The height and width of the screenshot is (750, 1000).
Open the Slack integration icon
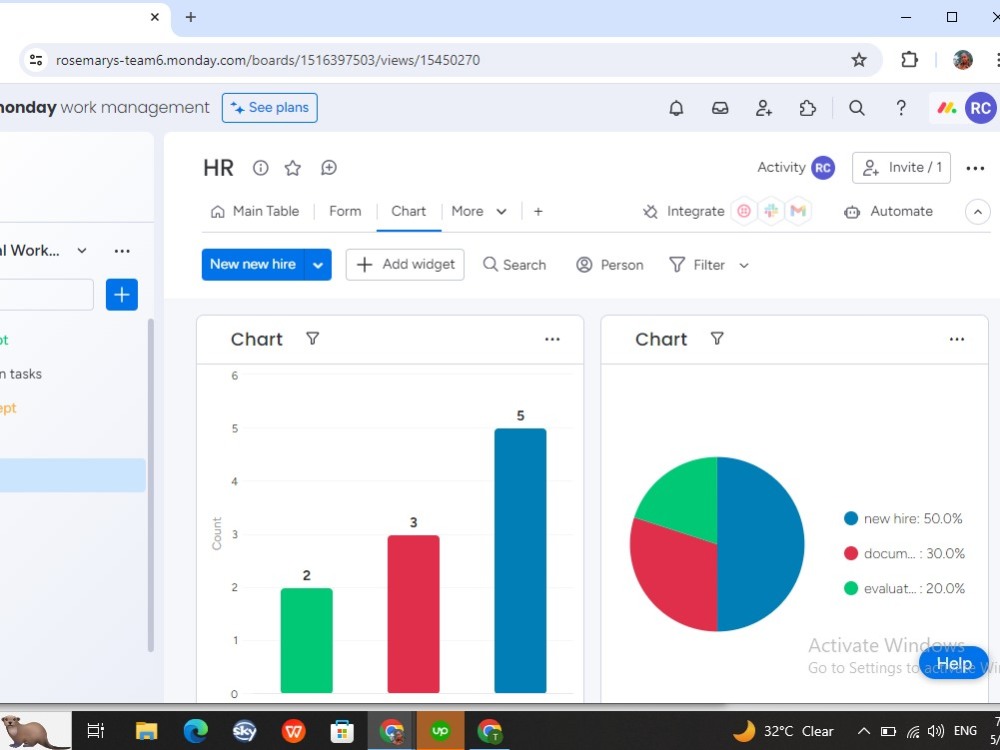click(x=771, y=211)
